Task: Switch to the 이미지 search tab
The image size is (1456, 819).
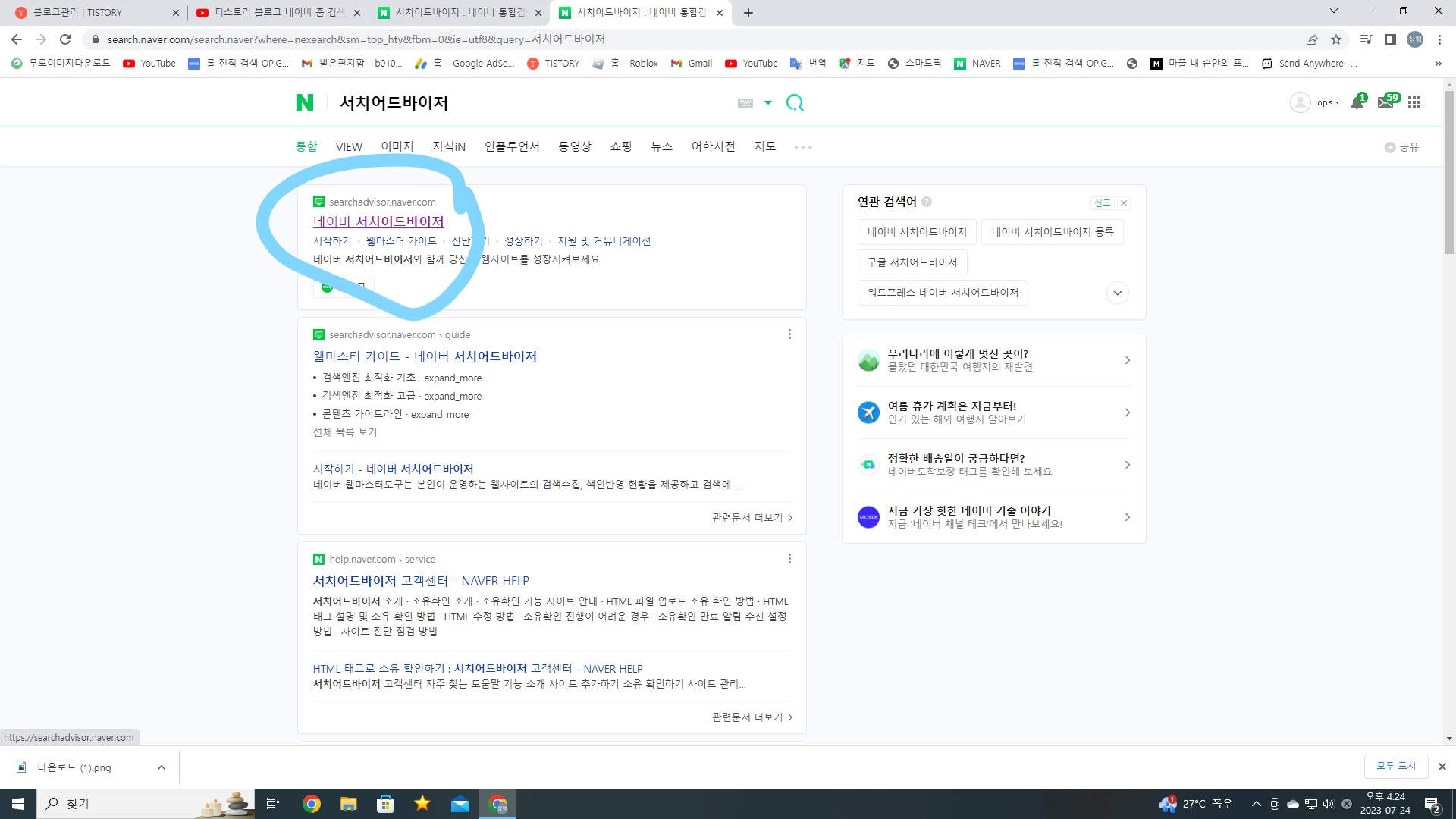Action: (397, 146)
